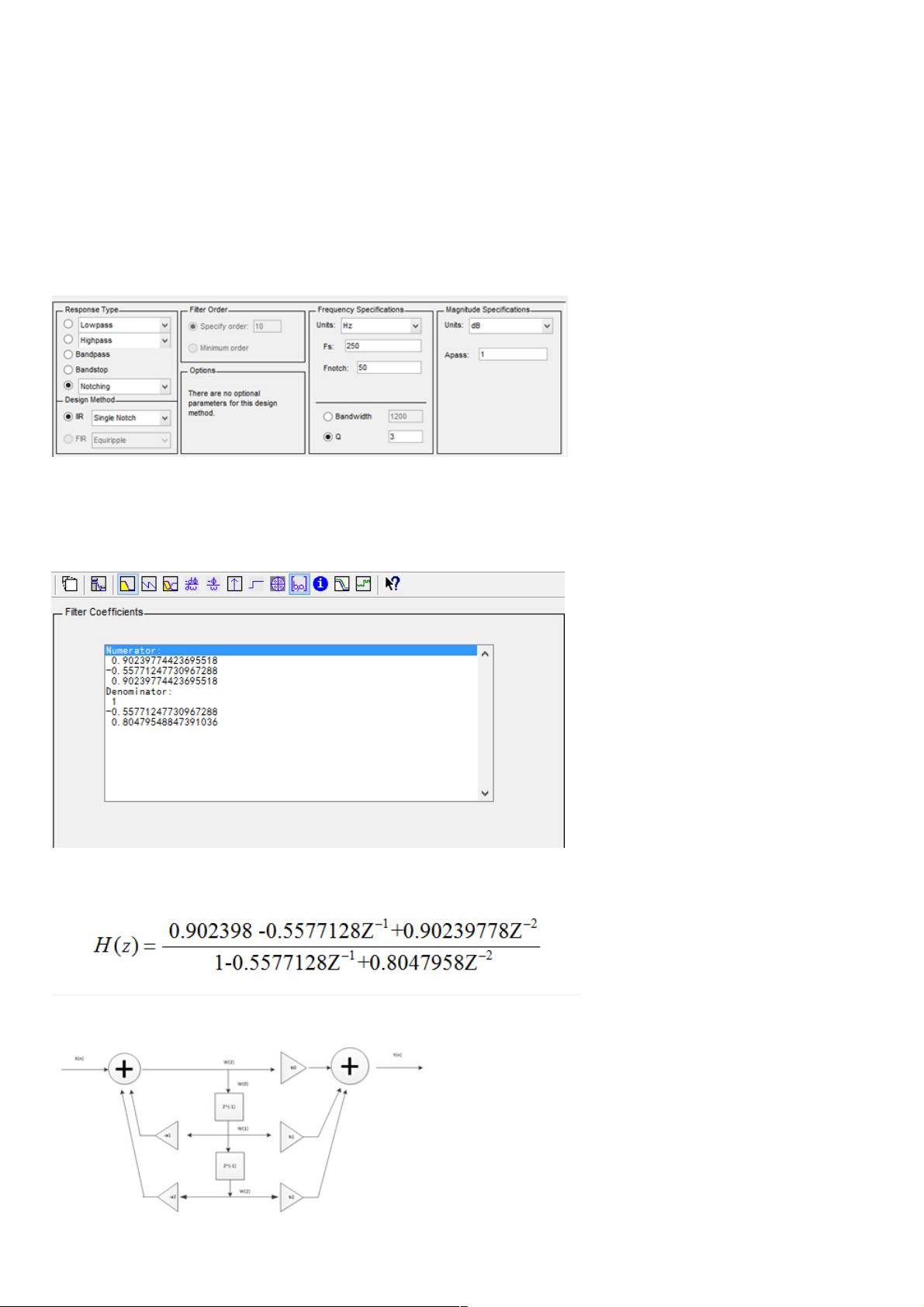Open the Group Delay Response view
The image size is (924, 1307).
click(192, 584)
